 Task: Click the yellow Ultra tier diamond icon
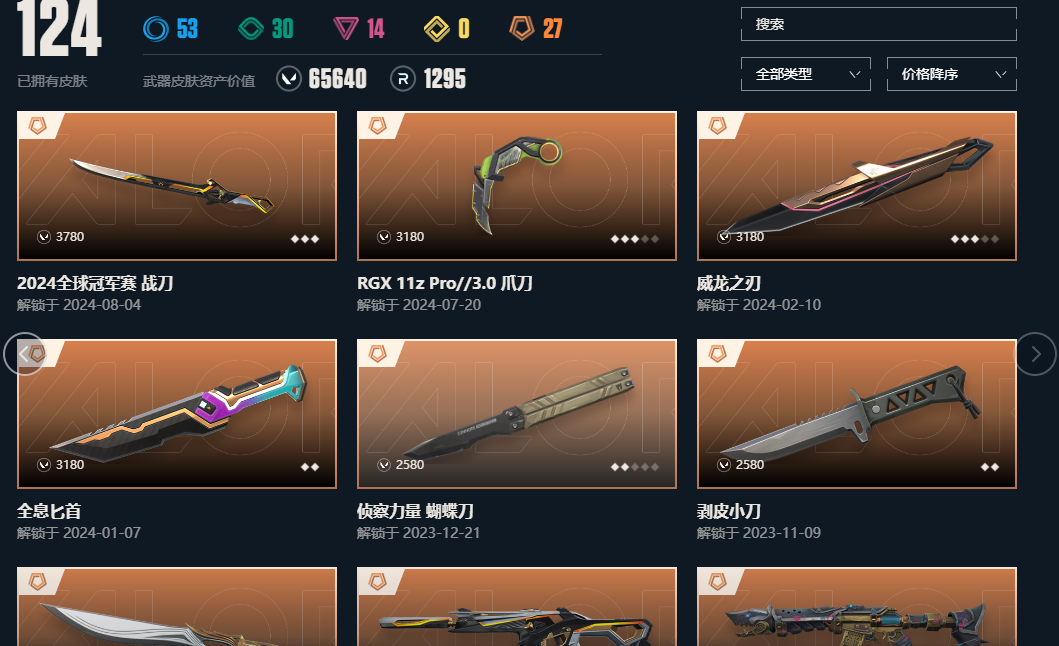click(436, 28)
